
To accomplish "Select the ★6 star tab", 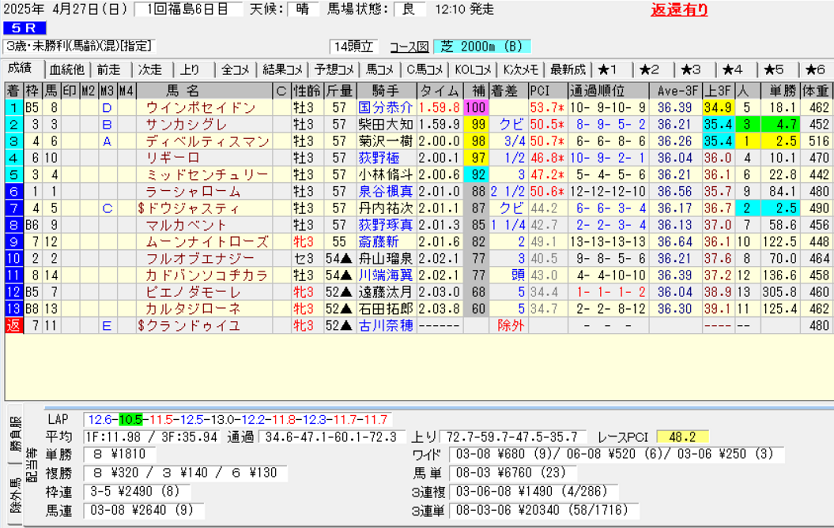I will 814,69.
